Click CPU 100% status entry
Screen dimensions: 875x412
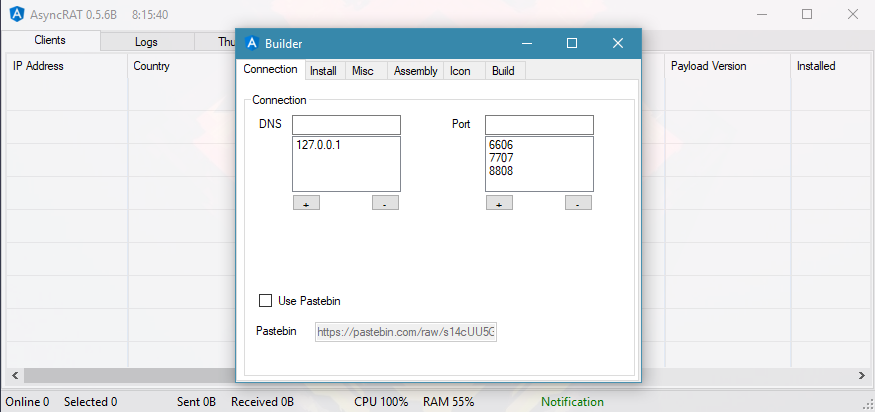click(x=381, y=402)
